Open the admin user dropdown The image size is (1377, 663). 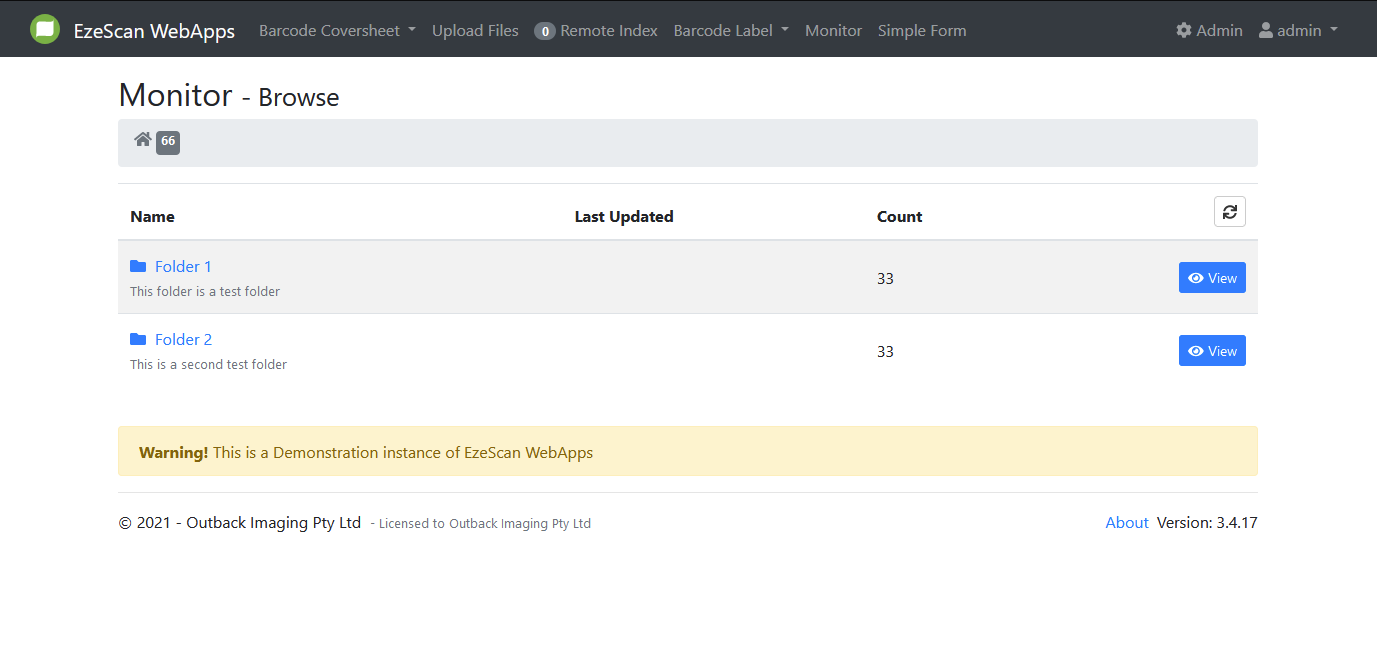(x=1299, y=31)
